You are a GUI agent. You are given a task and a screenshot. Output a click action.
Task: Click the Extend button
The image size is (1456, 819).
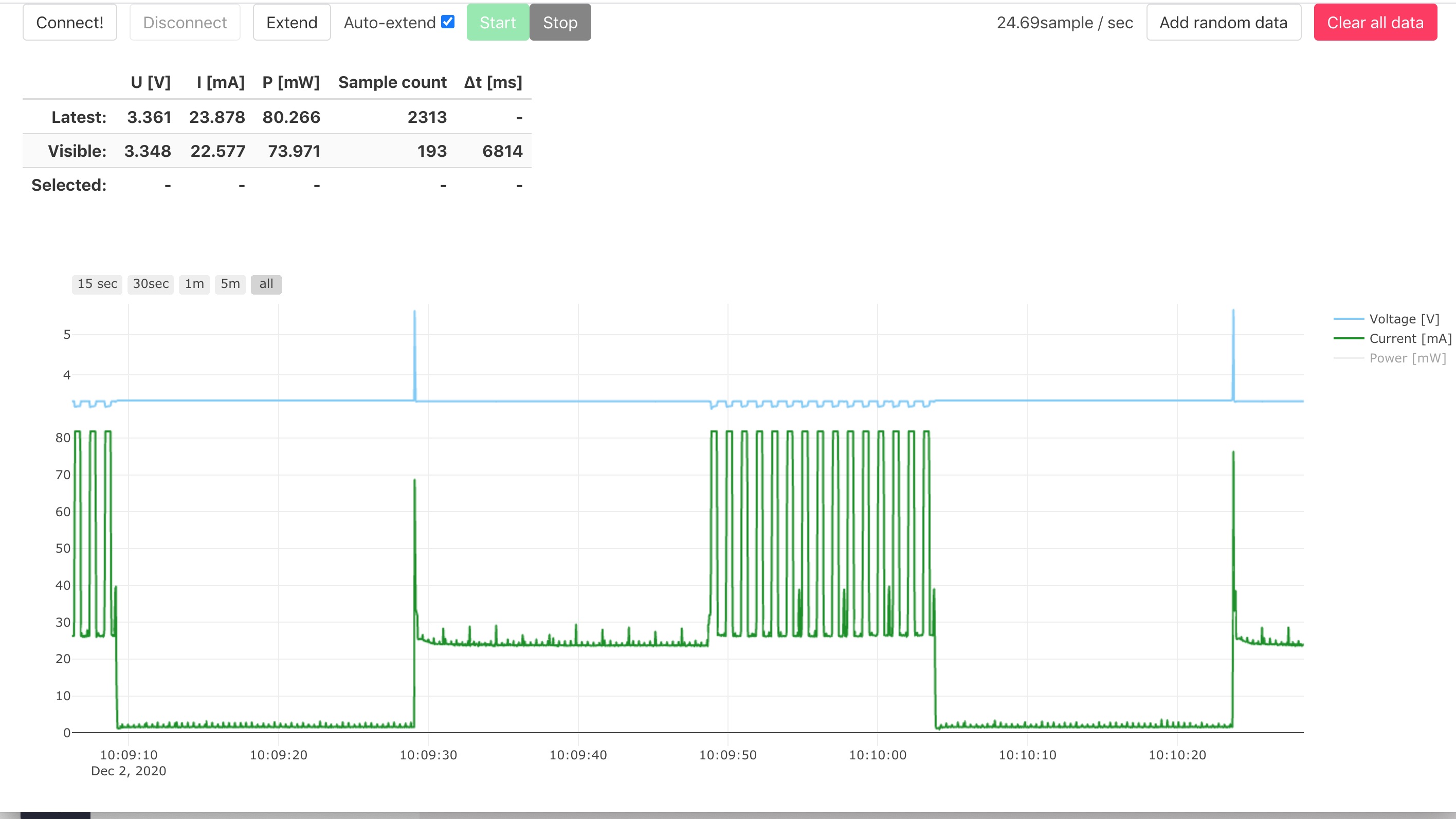point(292,23)
